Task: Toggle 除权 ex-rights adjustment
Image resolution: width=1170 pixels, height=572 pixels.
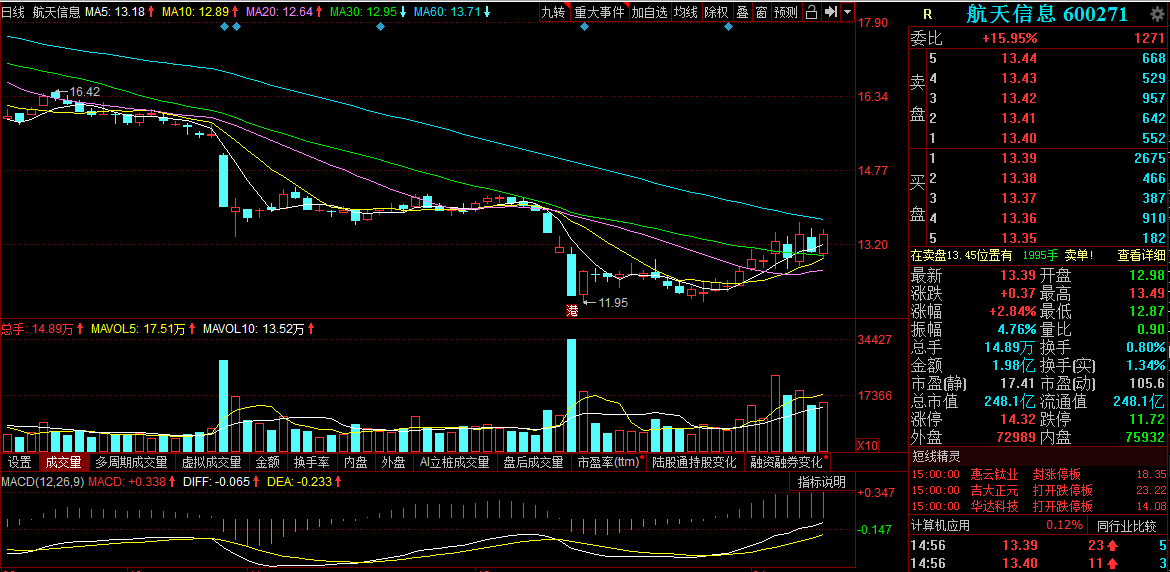Action: [x=716, y=12]
